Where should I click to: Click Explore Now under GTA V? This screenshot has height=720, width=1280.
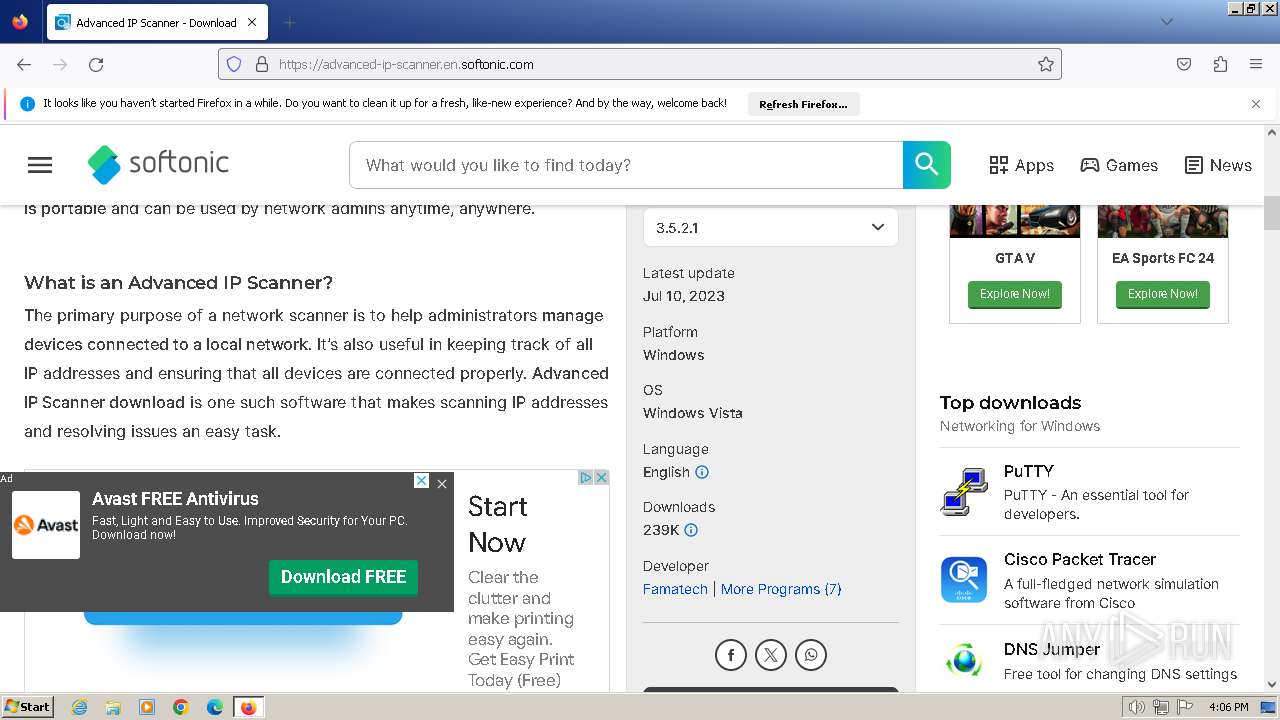(x=1015, y=294)
